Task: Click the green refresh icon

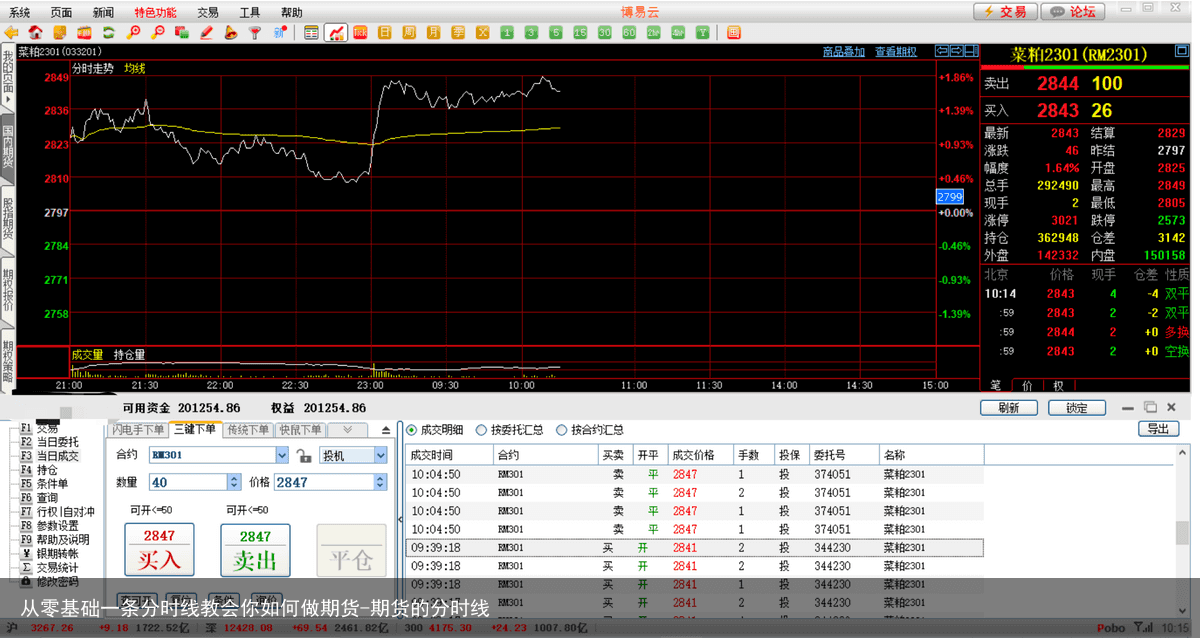Action: click(108, 33)
